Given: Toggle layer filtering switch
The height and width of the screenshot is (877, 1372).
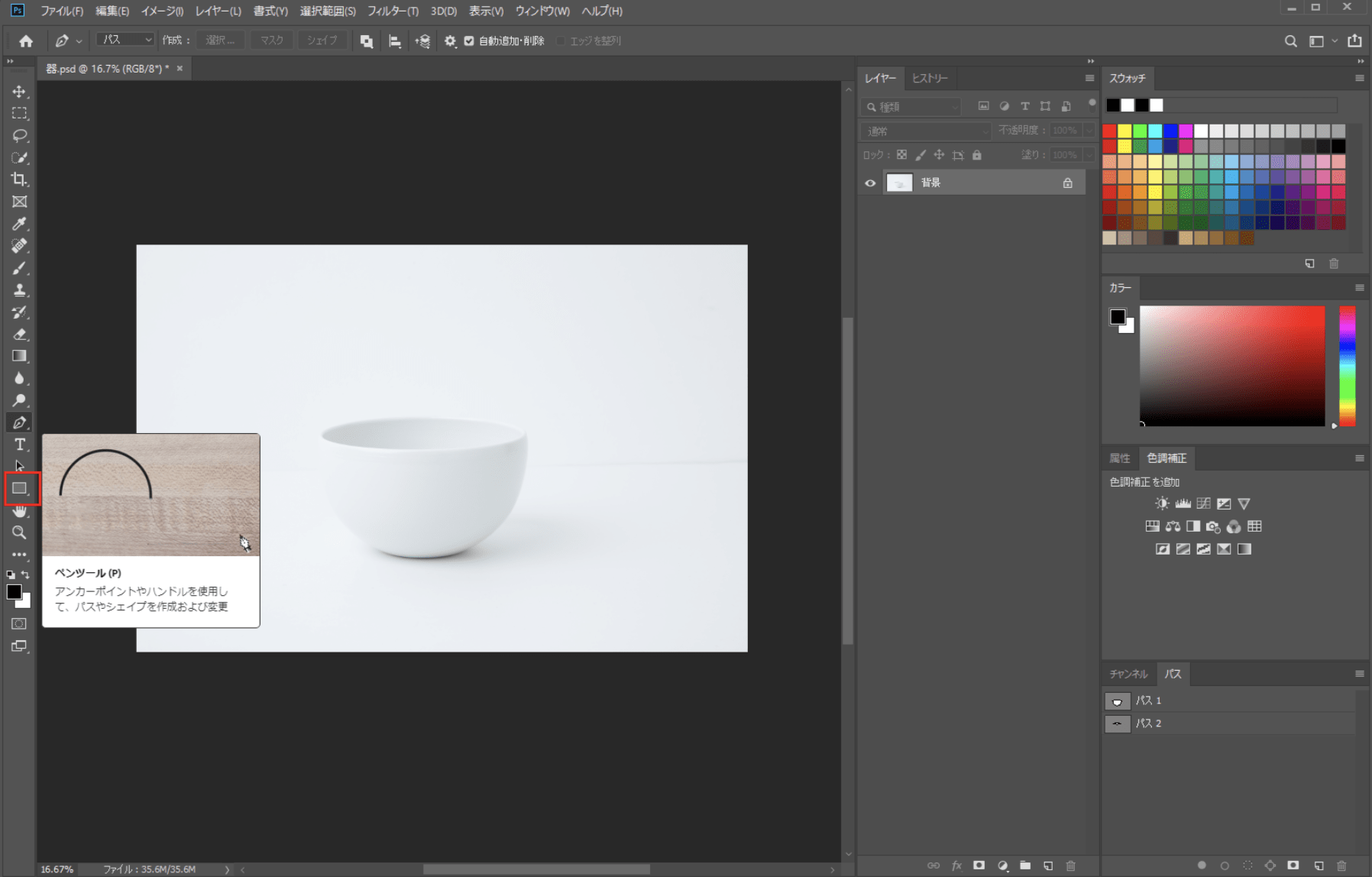Looking at the screenshot, I should (x=1092, y=103).
